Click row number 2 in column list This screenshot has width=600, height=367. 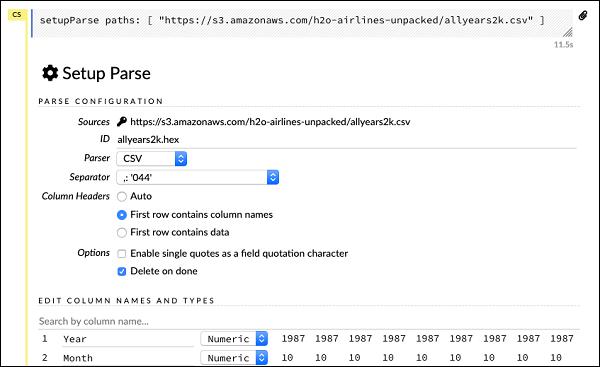coord(45,358)
